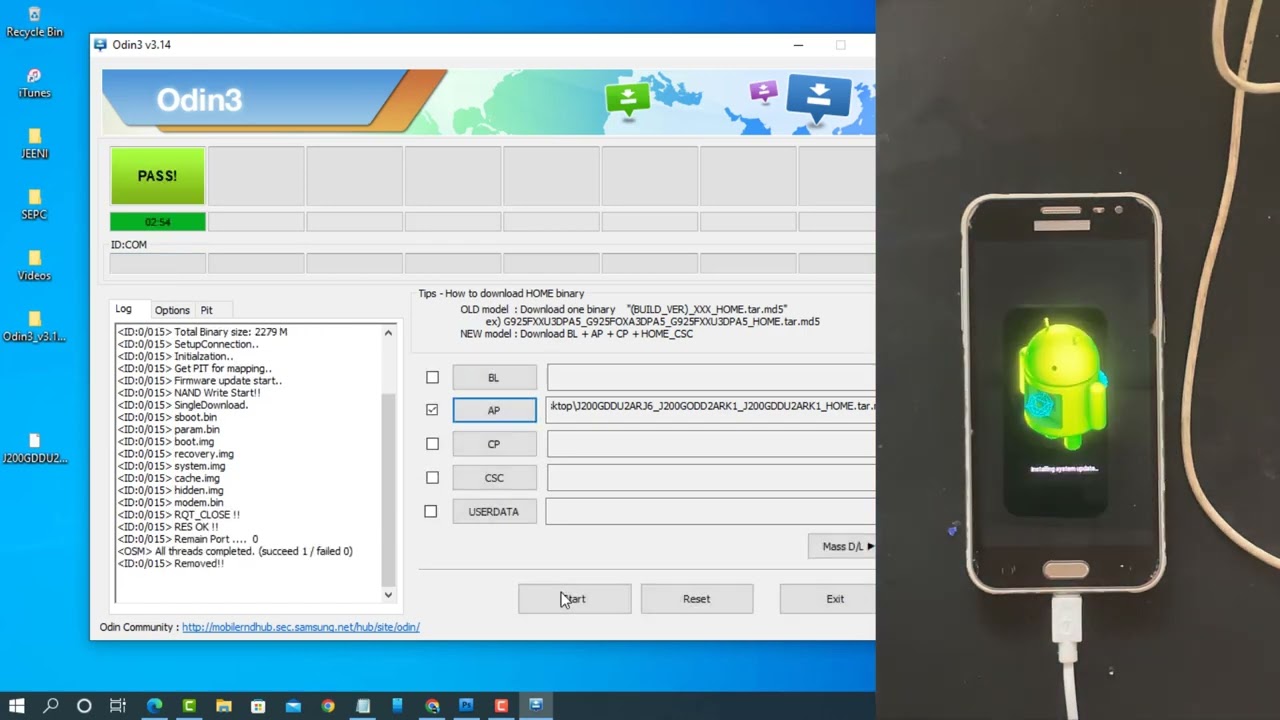
Task: Select the J200GDDU2 file on desktop
Action: click(x=34, y=449)
